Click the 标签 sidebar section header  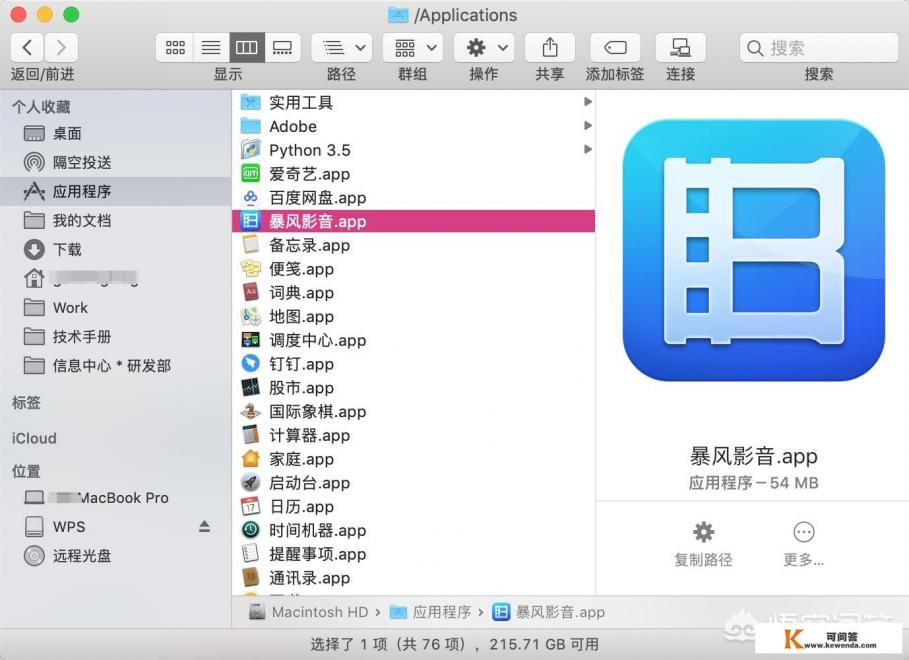(26, 402)
